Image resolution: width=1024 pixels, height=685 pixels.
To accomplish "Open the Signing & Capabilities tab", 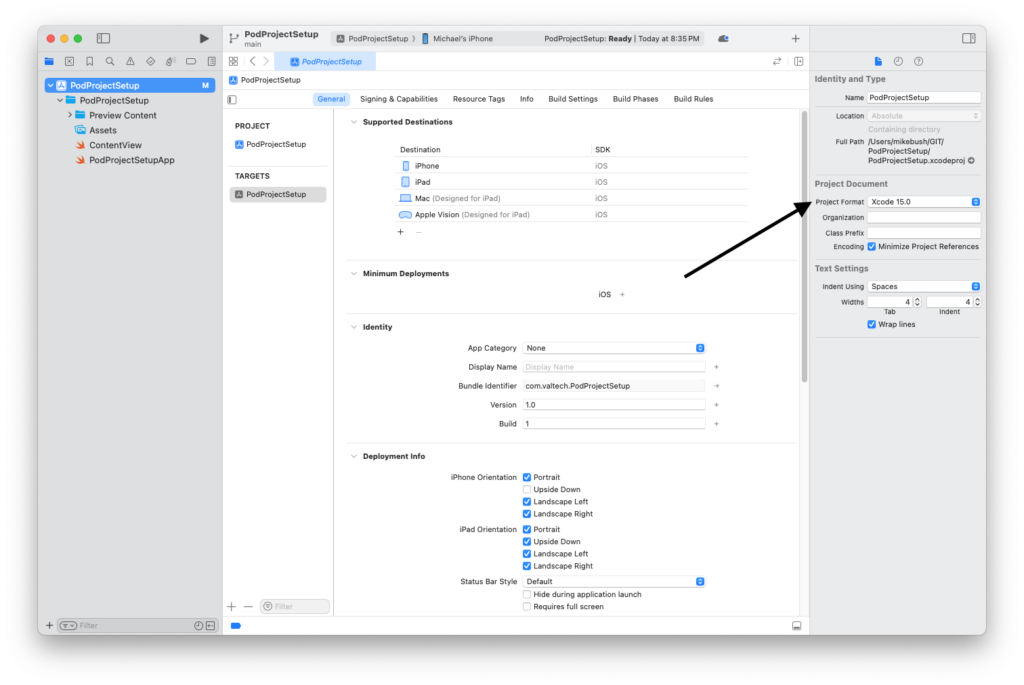I will tap(399, 100).
